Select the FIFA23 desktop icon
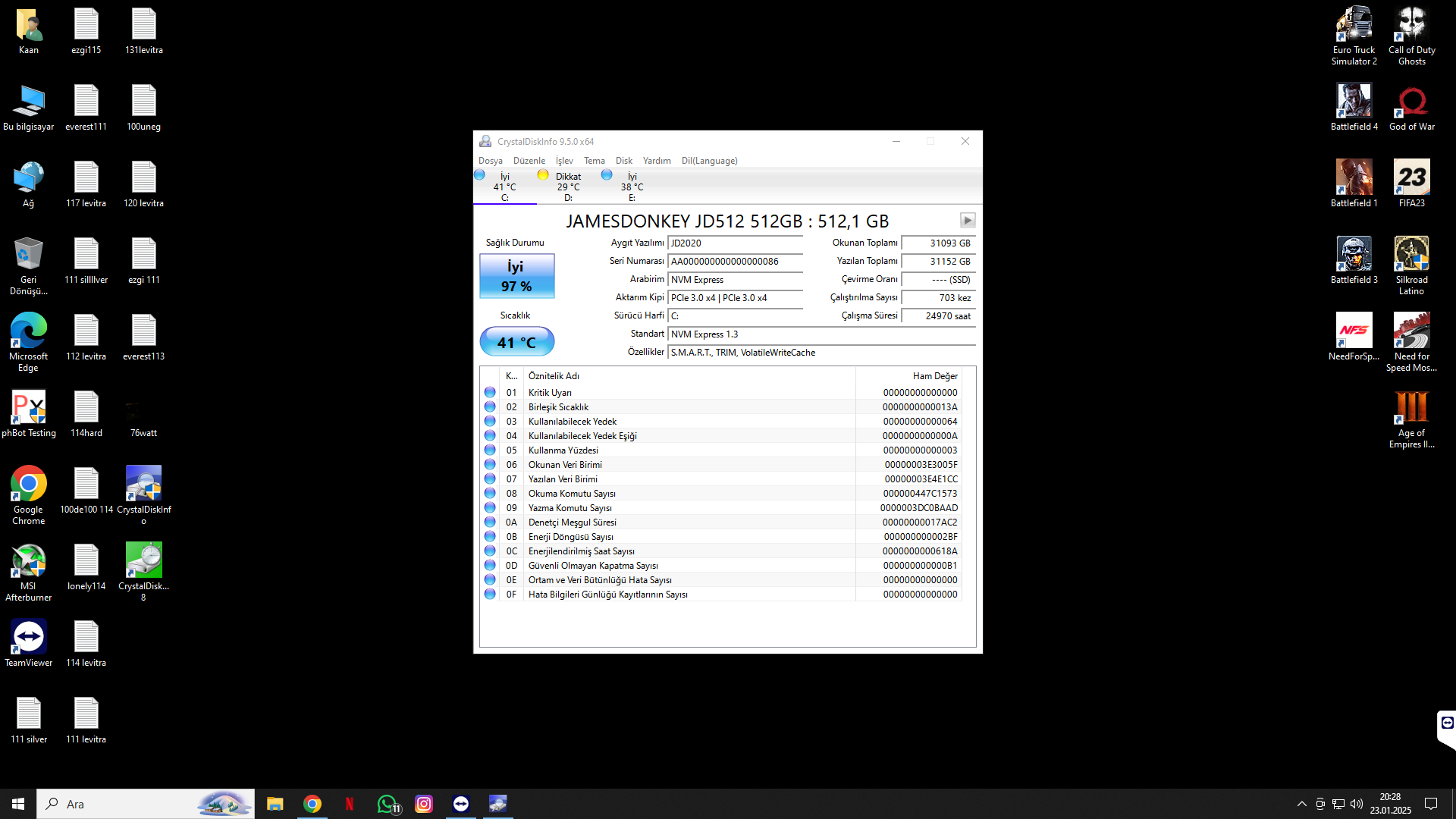Screen dimensions: 1456x819 1411,185
